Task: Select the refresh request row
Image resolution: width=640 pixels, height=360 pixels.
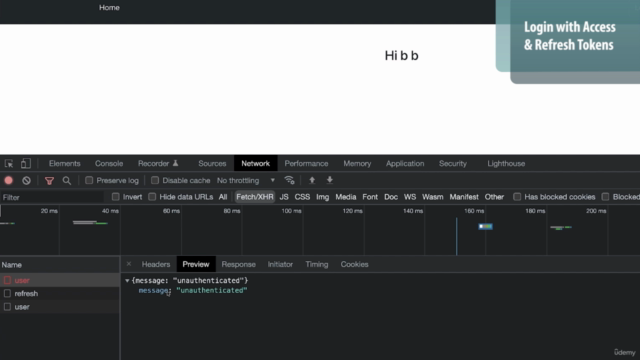Action: point(60,293)
